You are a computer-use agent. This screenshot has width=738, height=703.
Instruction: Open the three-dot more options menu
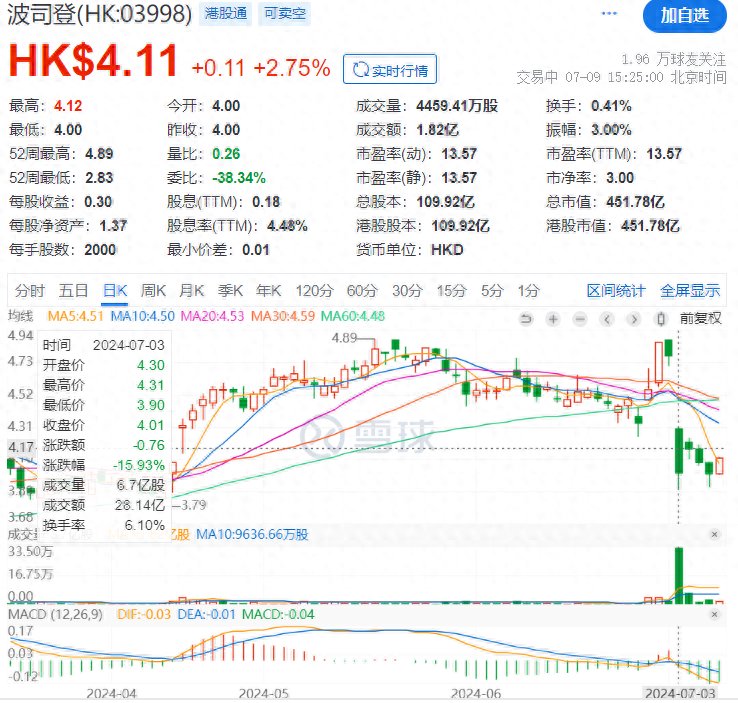(609, 14)
